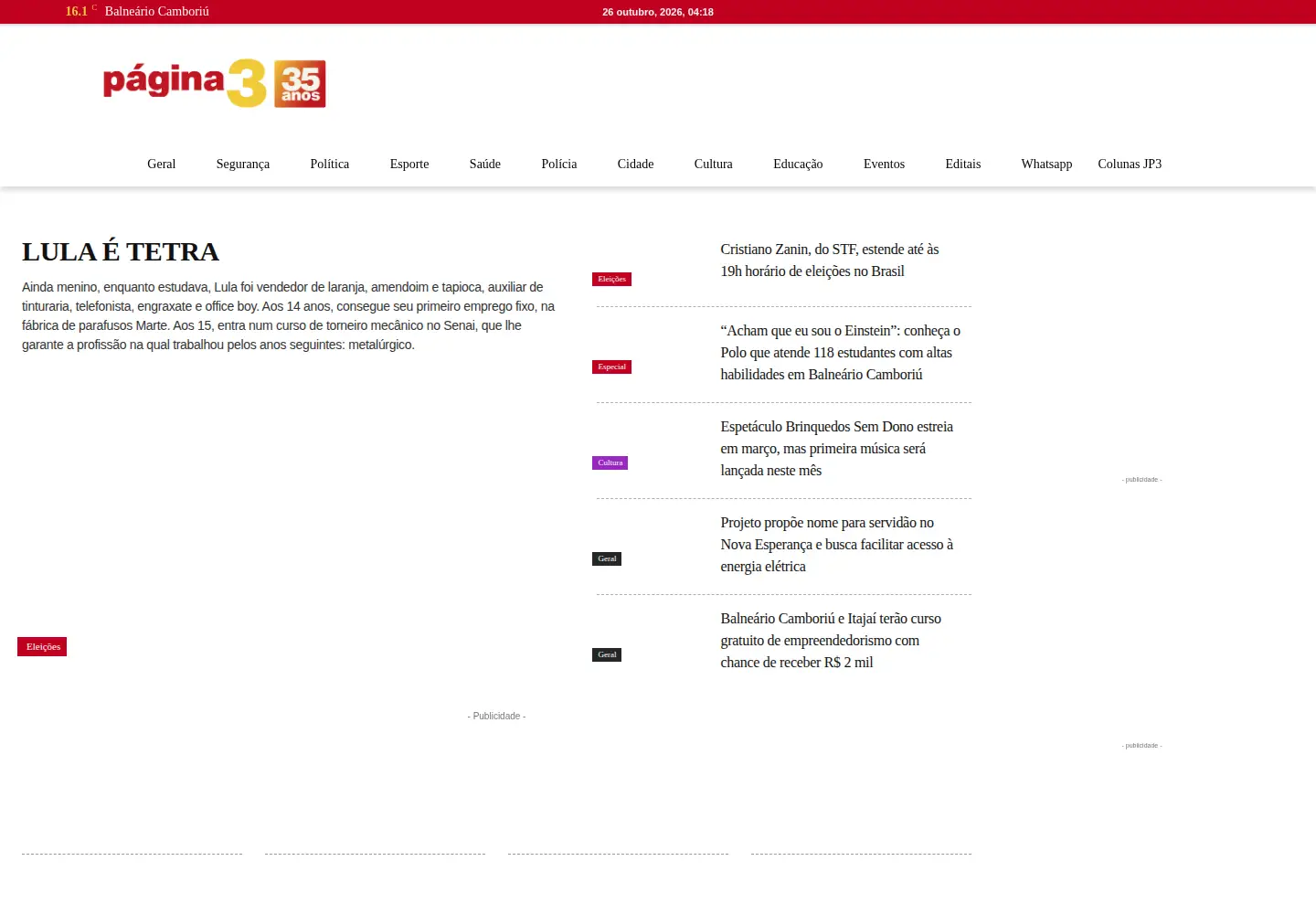Go to the Segurança section
The width and height of the screenshot is (1316, 914).
(243, 165)
